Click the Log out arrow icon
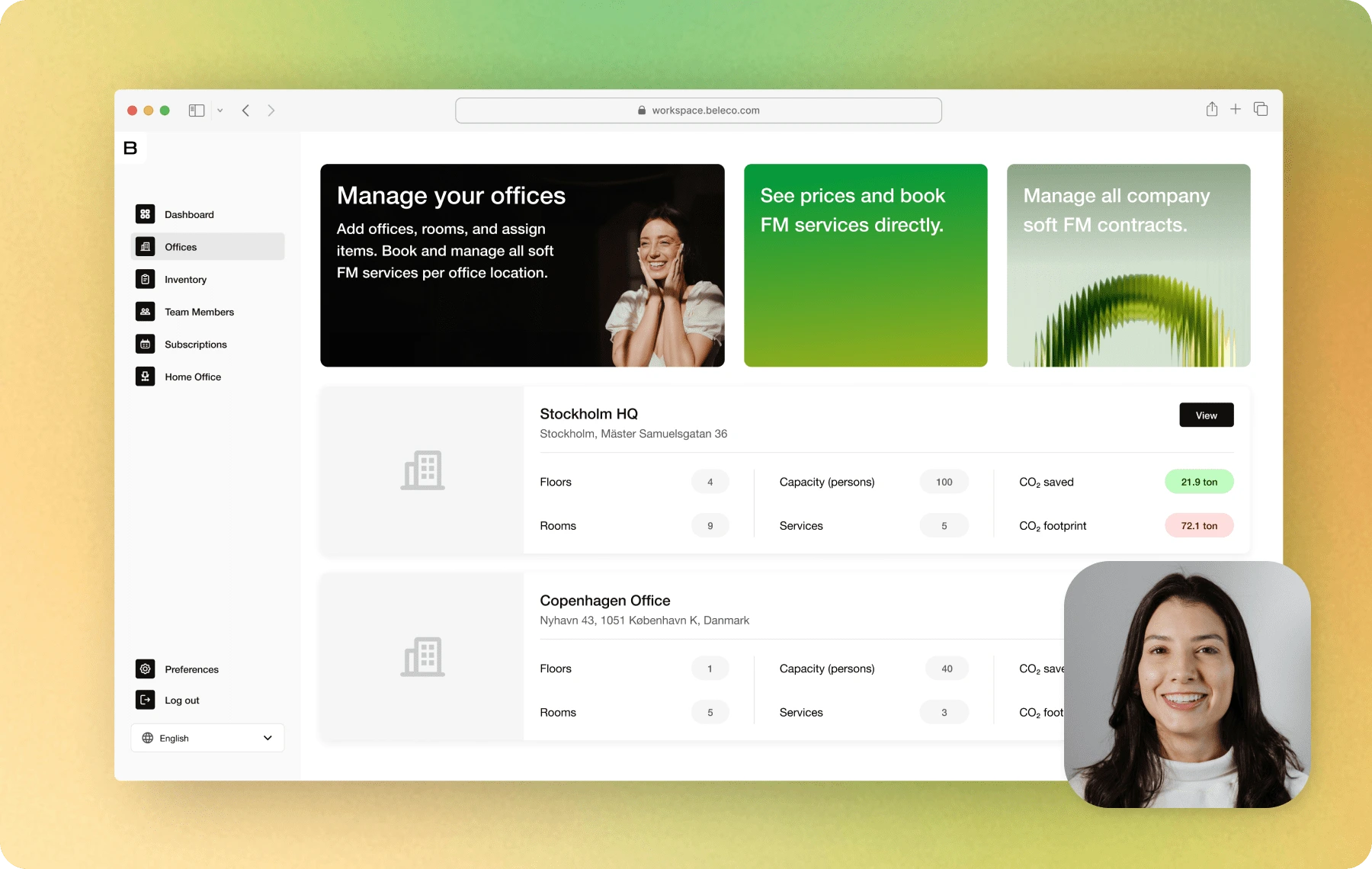Image resolution: width=1372 pixels, height=869 pixels. 145,700
